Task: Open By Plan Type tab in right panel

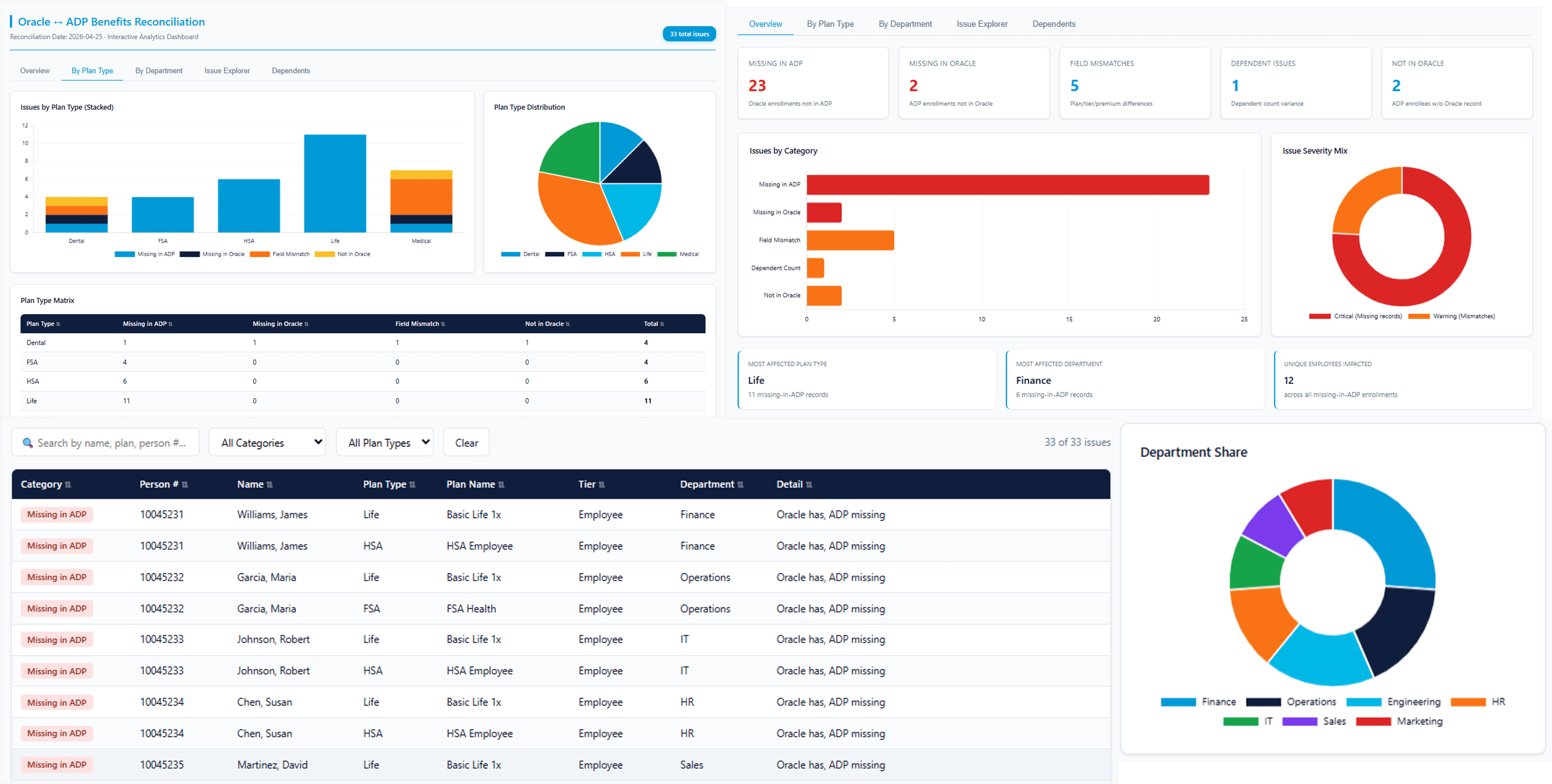Action: 830,24
